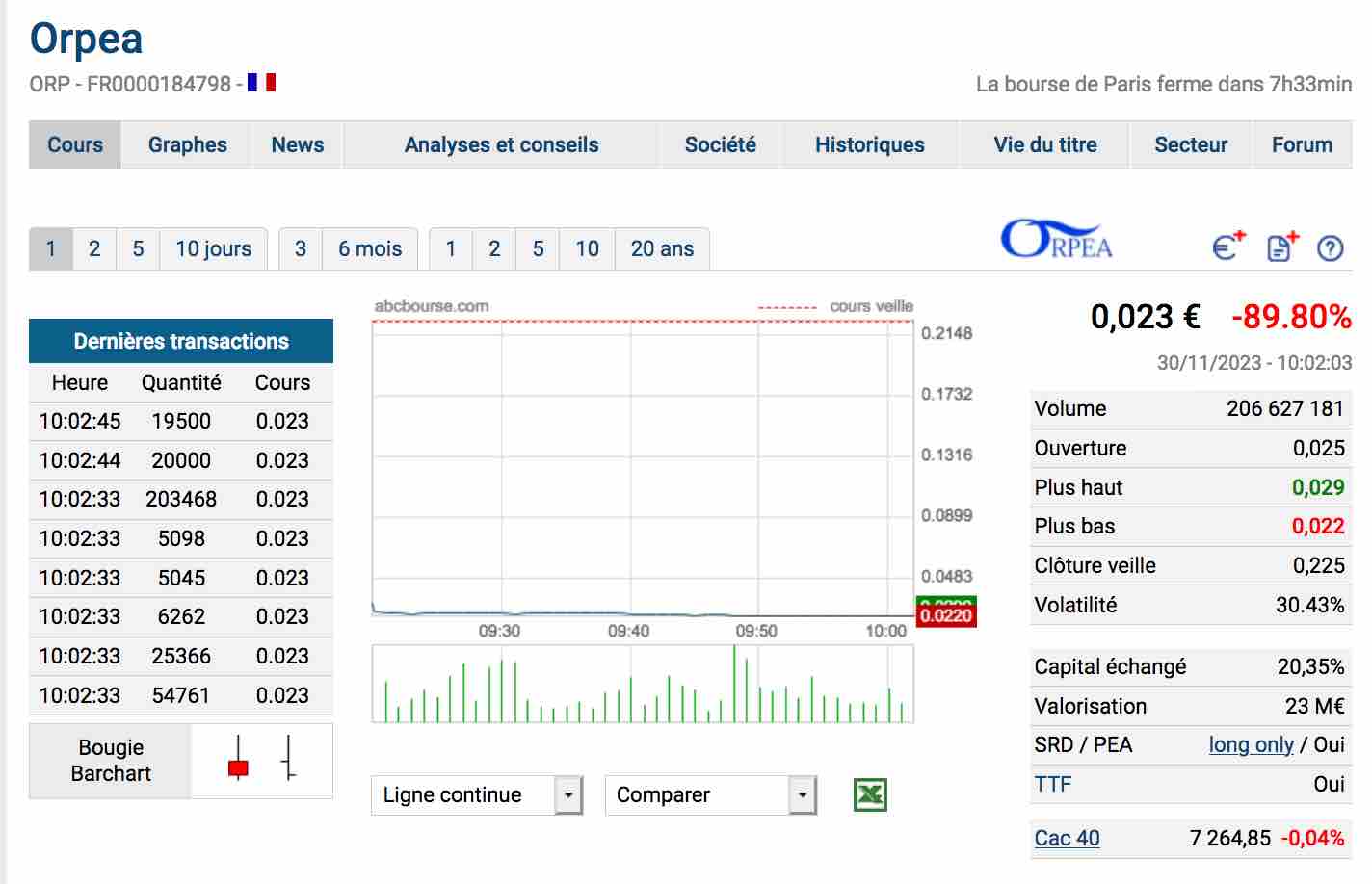
Task: Click the Orpea company logo
Action: [x=1056, y=240]
